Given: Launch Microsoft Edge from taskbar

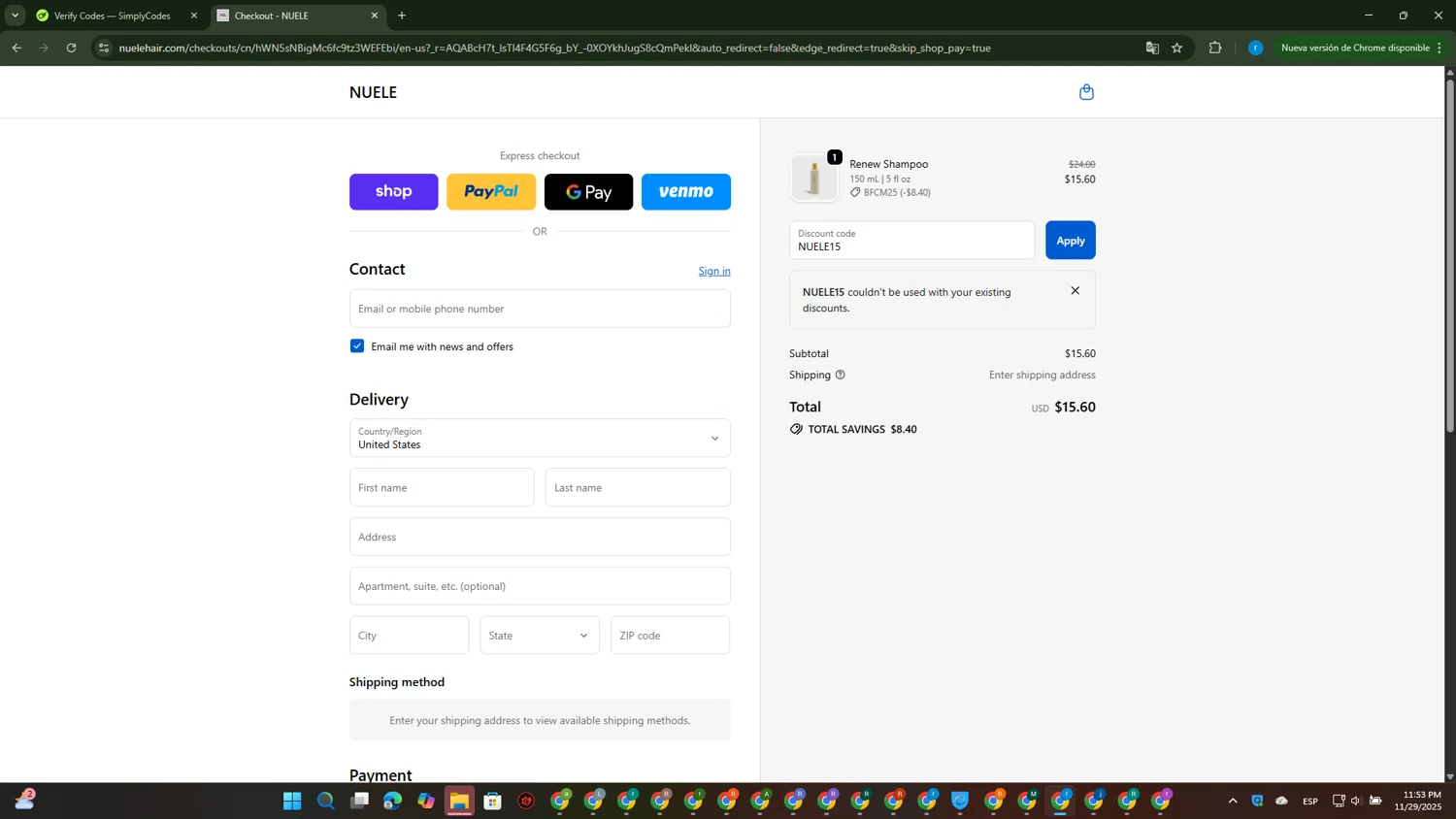Looking at the screenshot, I should 392,801.
